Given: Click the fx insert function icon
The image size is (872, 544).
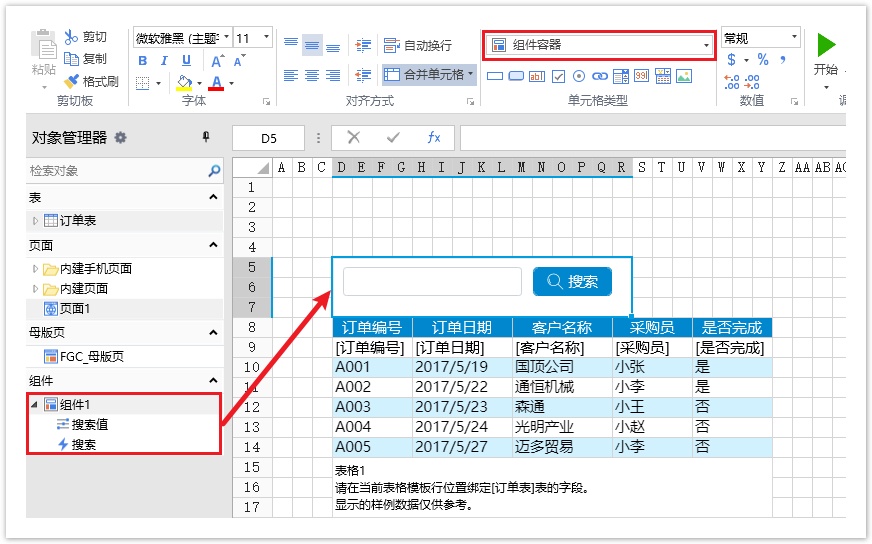Looking at the screenshot, I should [x=434, y=137].
